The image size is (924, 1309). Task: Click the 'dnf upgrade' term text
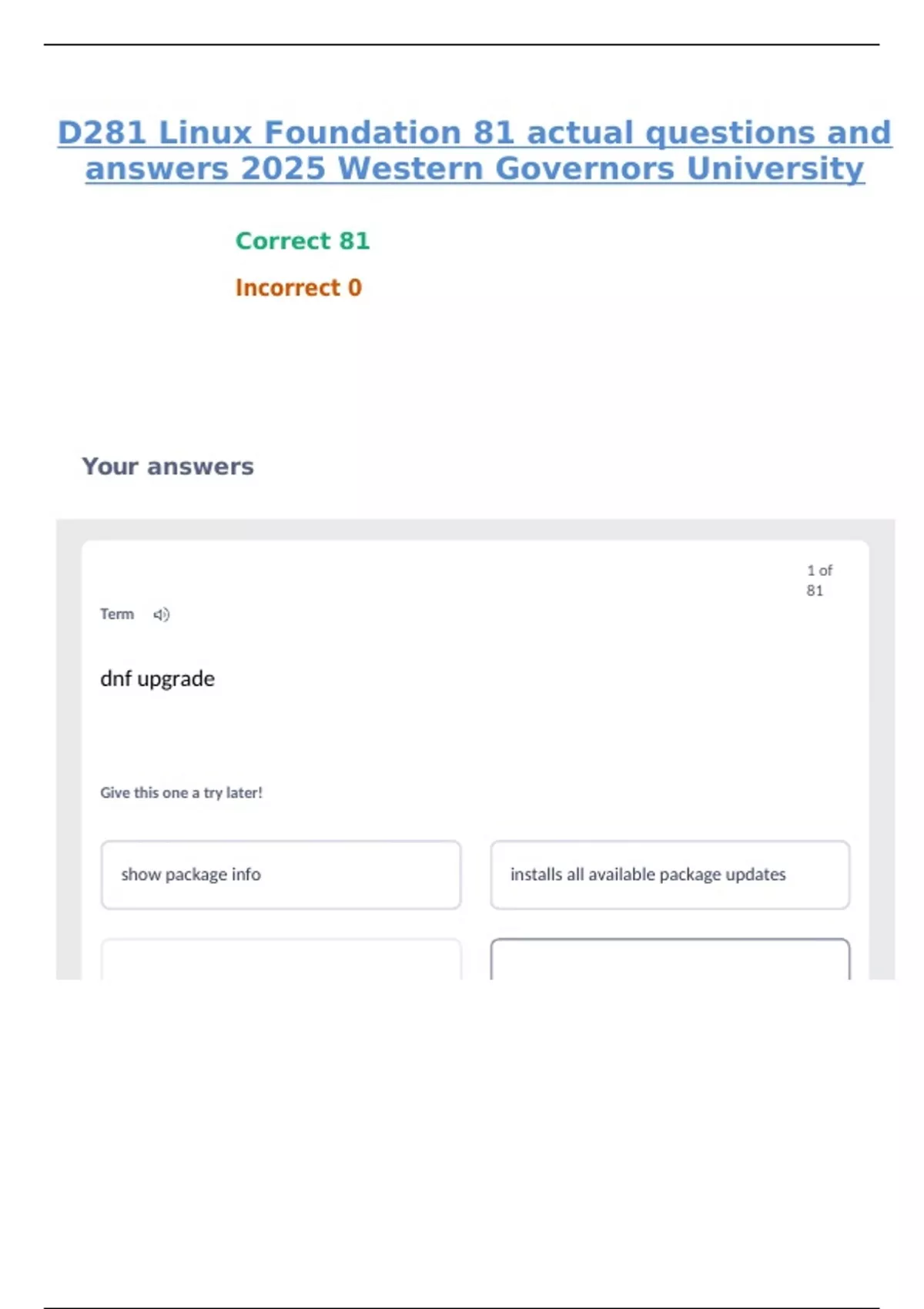(158, 679)
